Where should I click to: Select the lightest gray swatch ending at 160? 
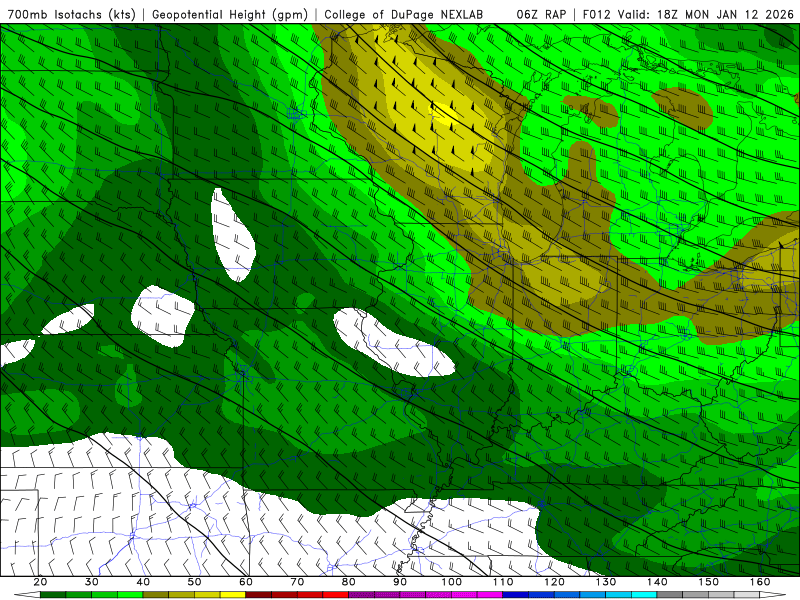click(746, 595)
